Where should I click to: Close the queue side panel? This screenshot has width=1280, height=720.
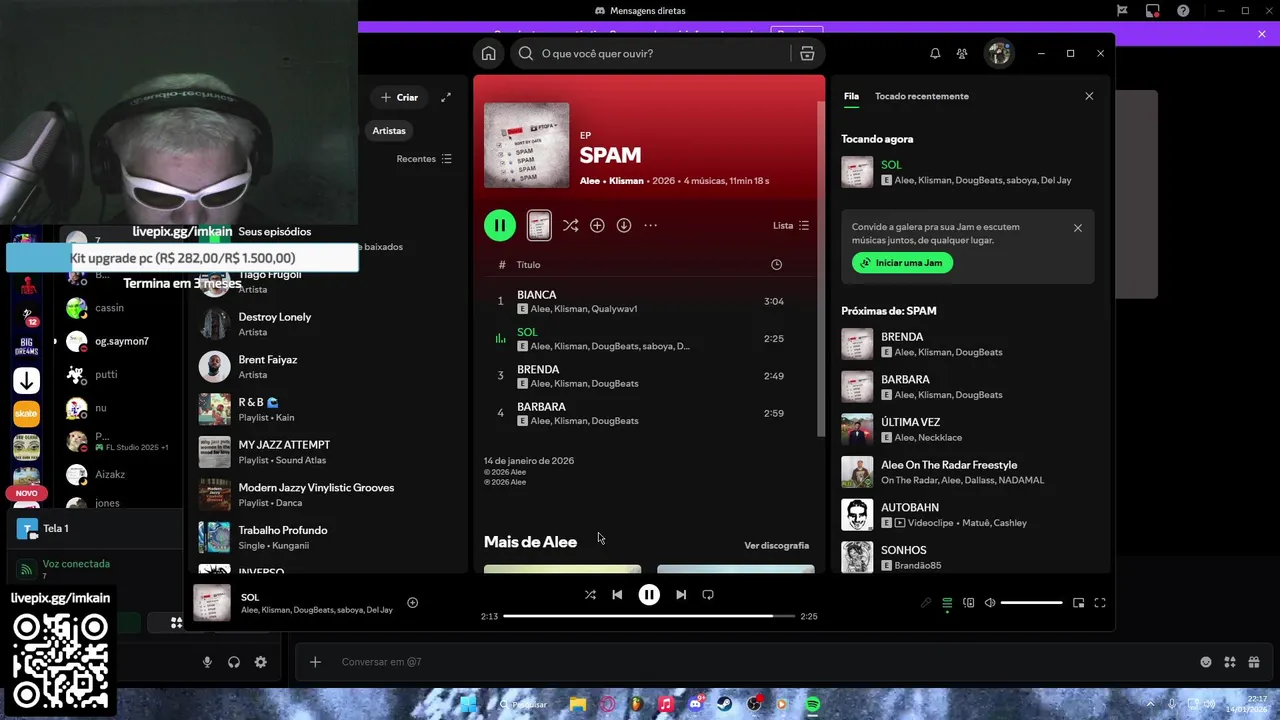(x=1089, y=96)
